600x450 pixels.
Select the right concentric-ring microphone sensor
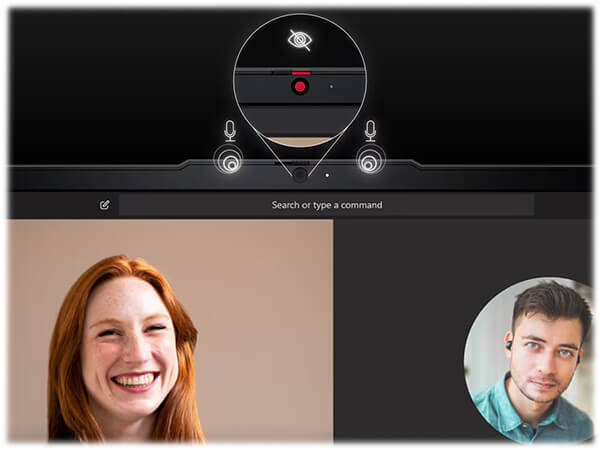point(371,160)
